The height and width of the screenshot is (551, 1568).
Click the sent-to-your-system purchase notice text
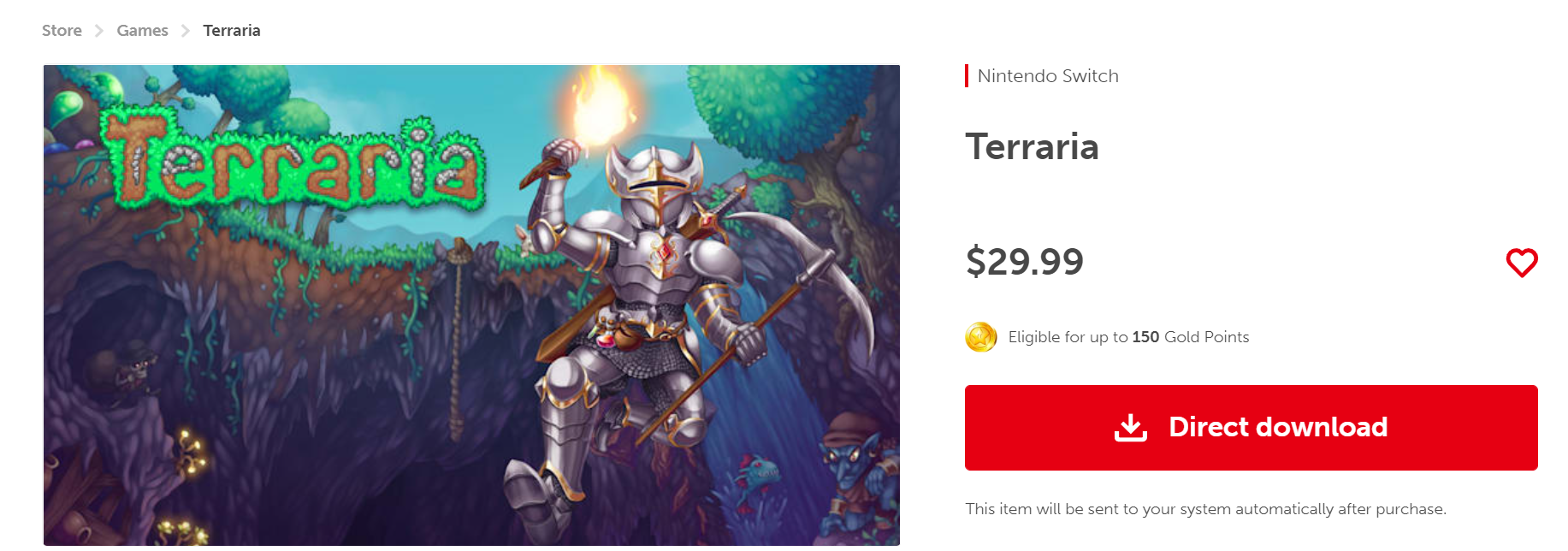[x=1205, y=509]
